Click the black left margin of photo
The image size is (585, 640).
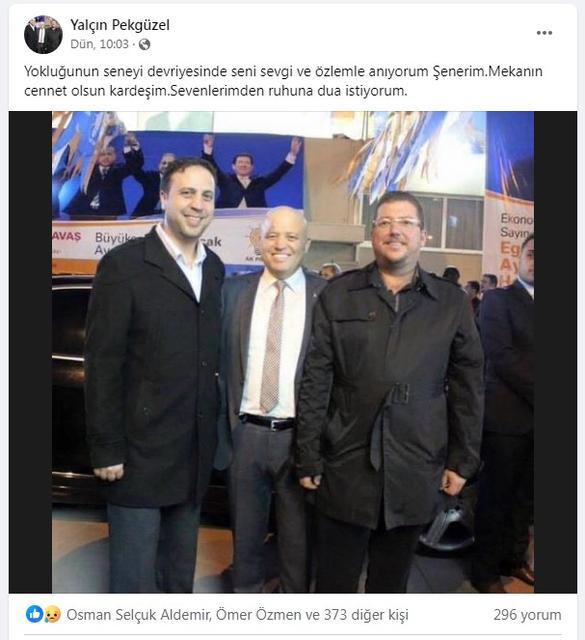(31, 352)
